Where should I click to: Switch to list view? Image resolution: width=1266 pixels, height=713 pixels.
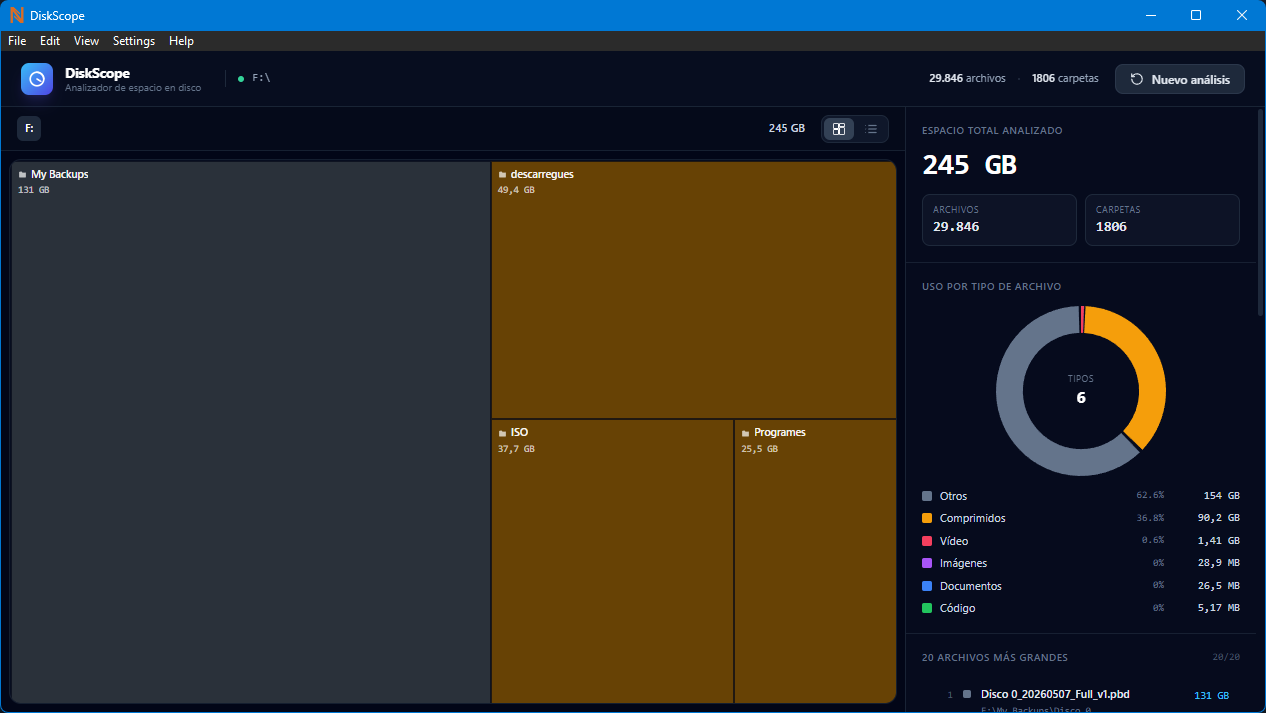point(871,129)
